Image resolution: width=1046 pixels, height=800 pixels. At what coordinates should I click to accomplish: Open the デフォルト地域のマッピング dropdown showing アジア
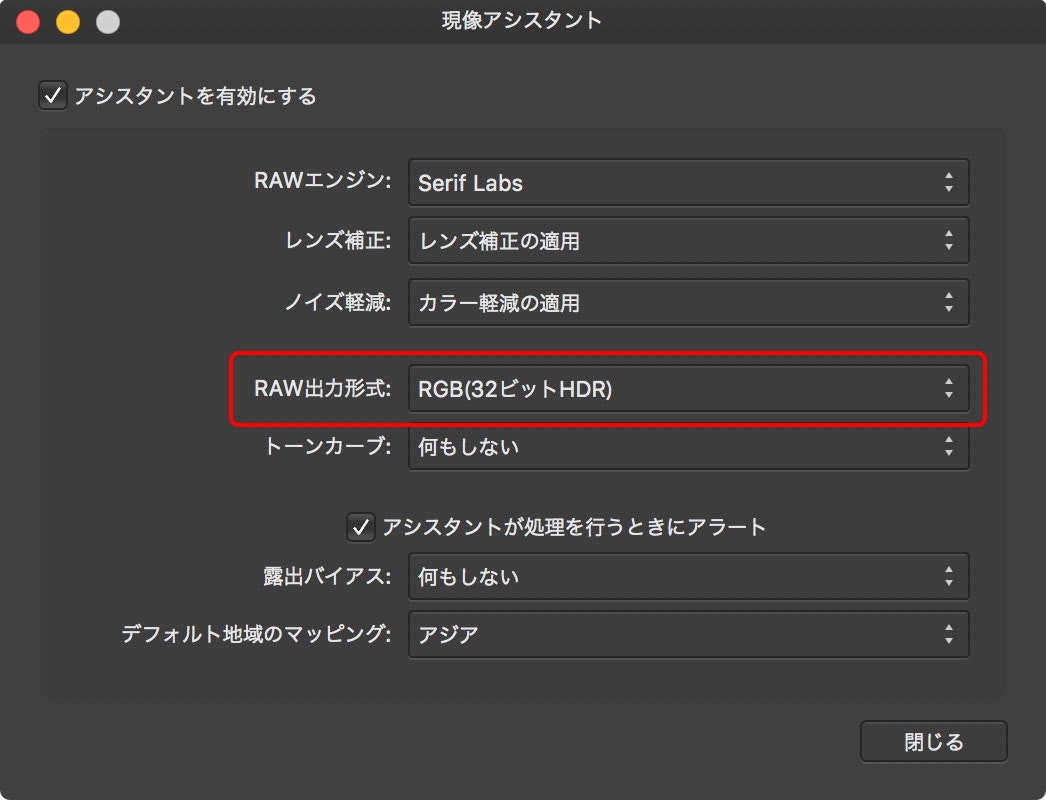coord(688,634)
